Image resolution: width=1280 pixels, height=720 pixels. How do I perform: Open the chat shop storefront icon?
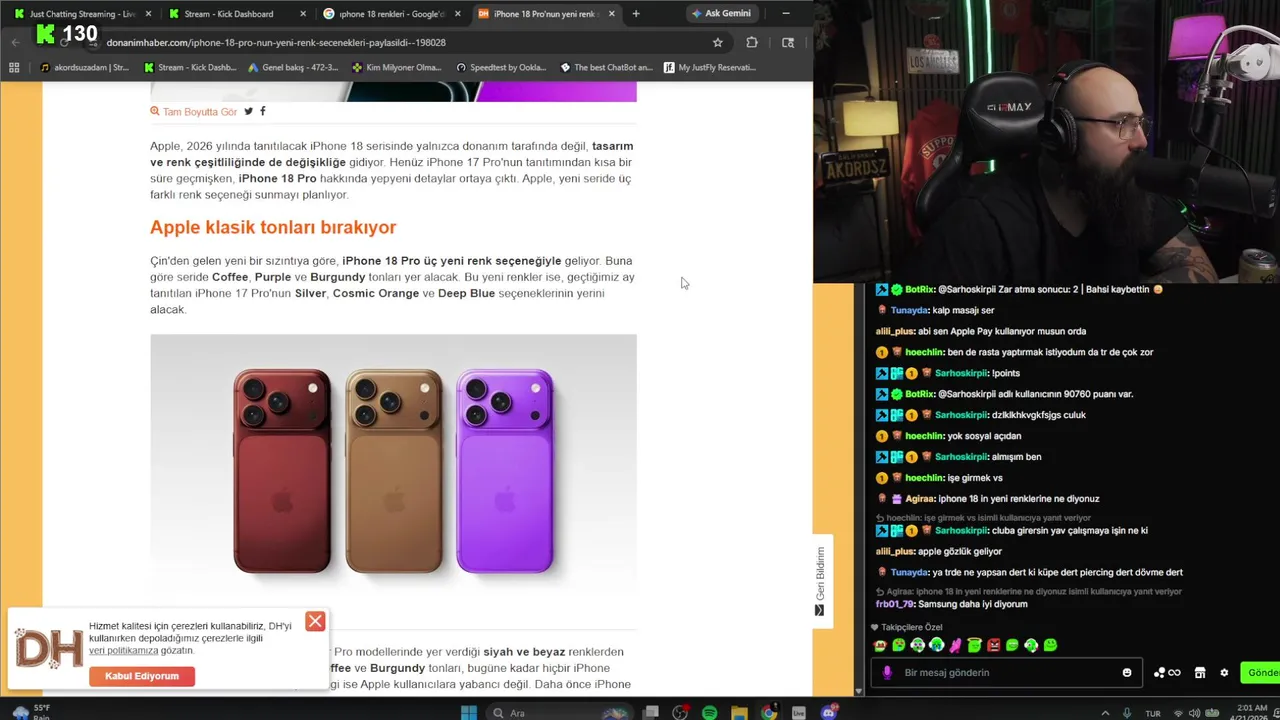click(1200, 673)
